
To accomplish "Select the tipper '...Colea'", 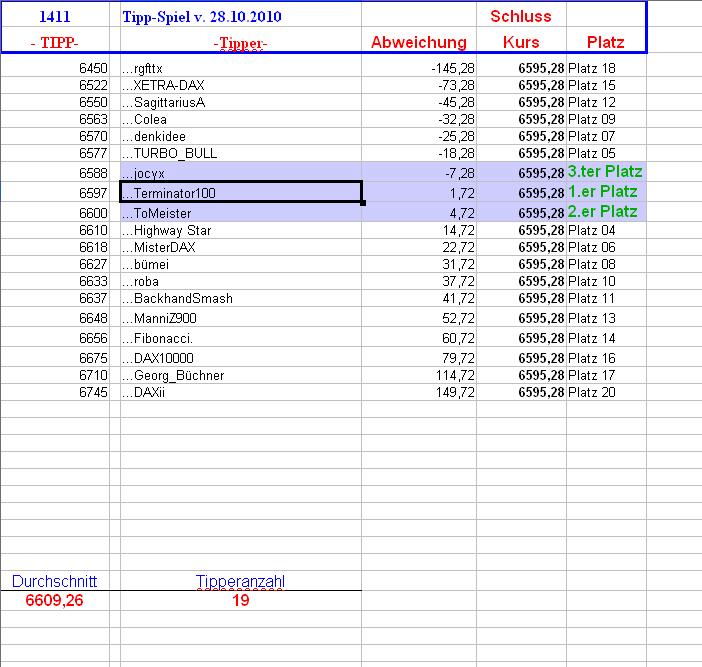I will pyautogui.click(x=144, y=119).
